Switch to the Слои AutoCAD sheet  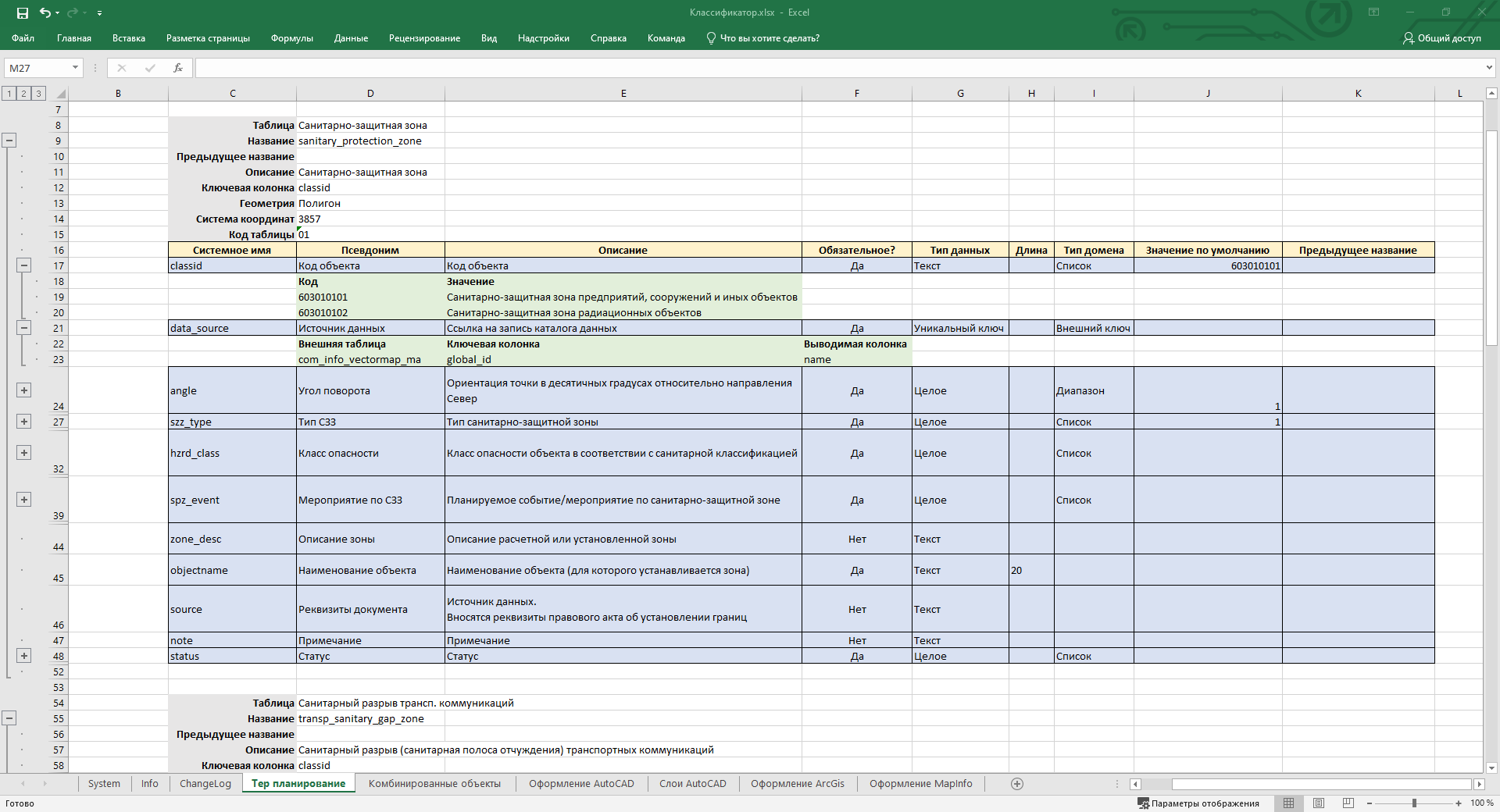click(x=693, y=784)
